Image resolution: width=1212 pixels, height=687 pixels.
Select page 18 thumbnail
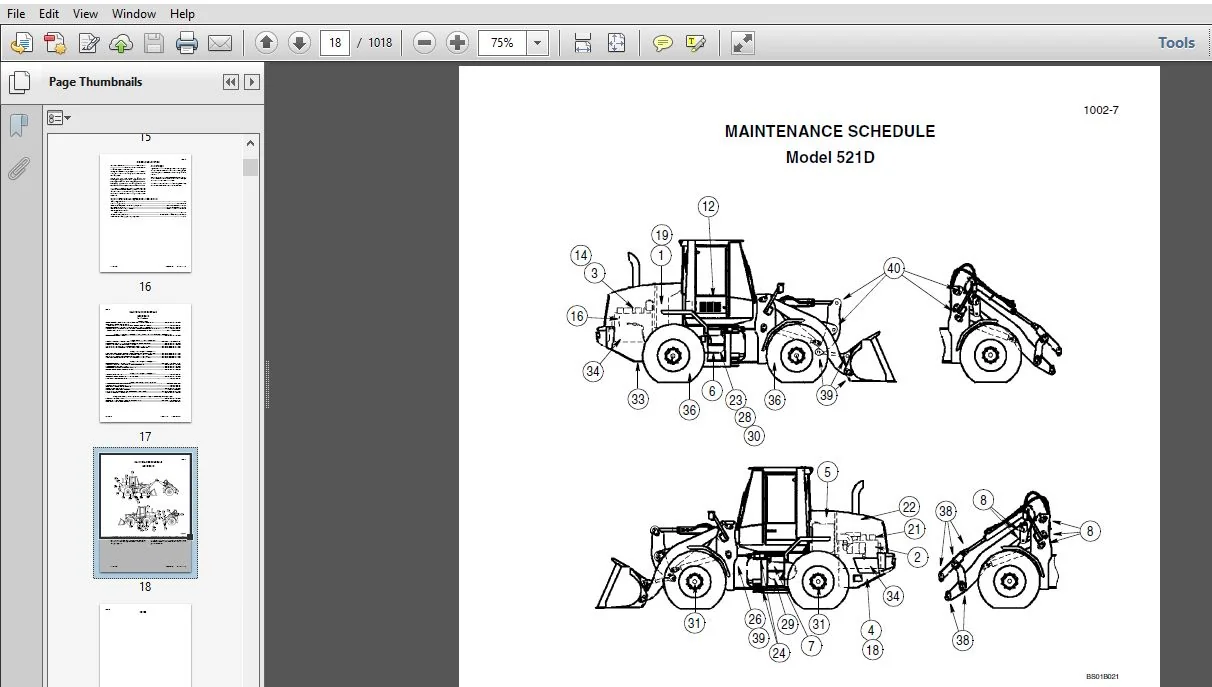(145, 513)
